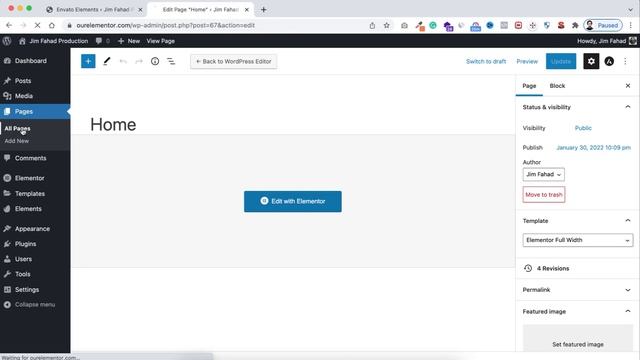Screen dimensions: 640x360
Task: Click the Astra circle icon in editor header
Action: pyautogui.click(x=609, y=61)
